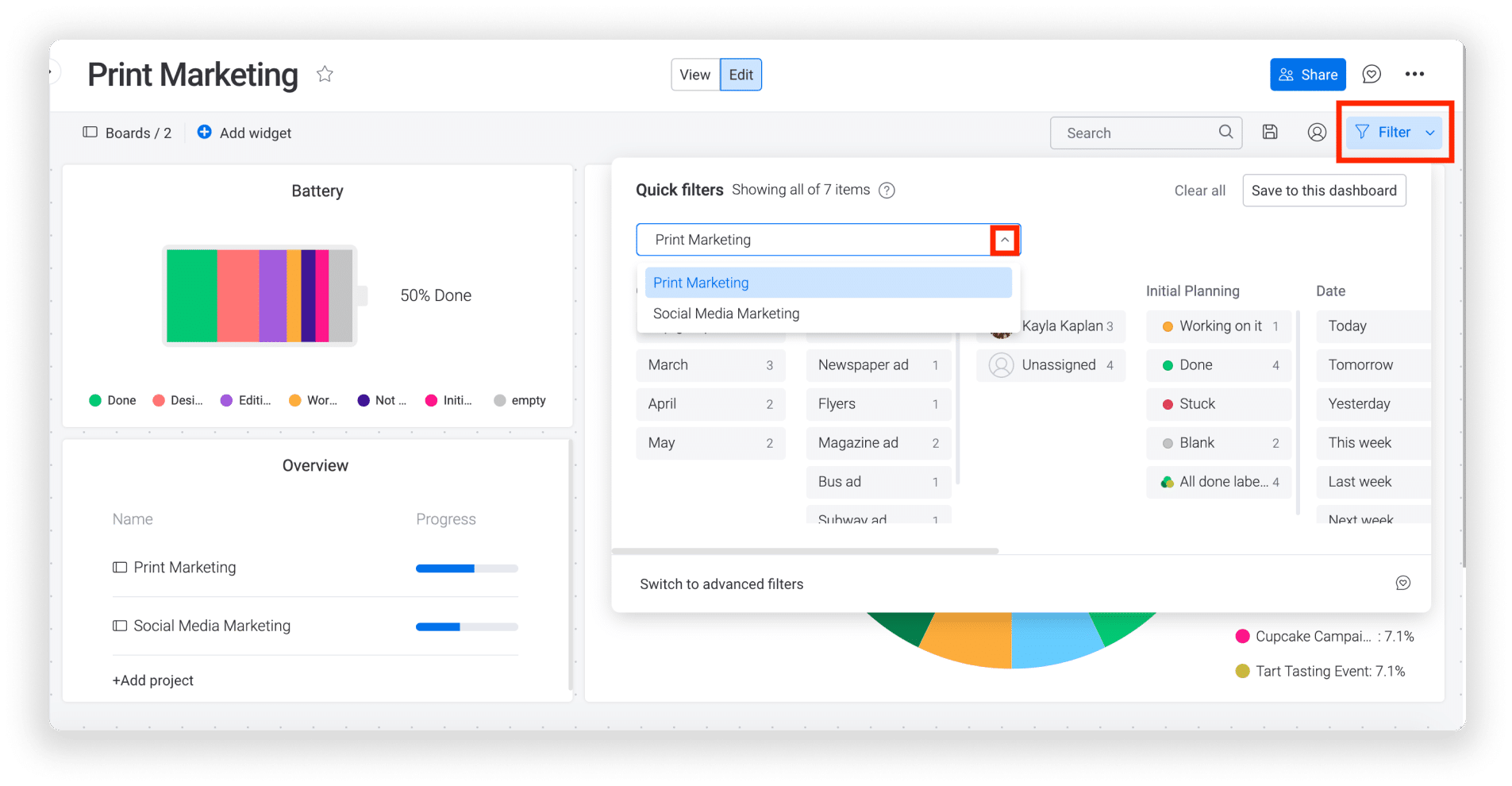Star the Print Marketing dashboard as favorite
The image size is (1512, 786).
(x=325, y=74)
